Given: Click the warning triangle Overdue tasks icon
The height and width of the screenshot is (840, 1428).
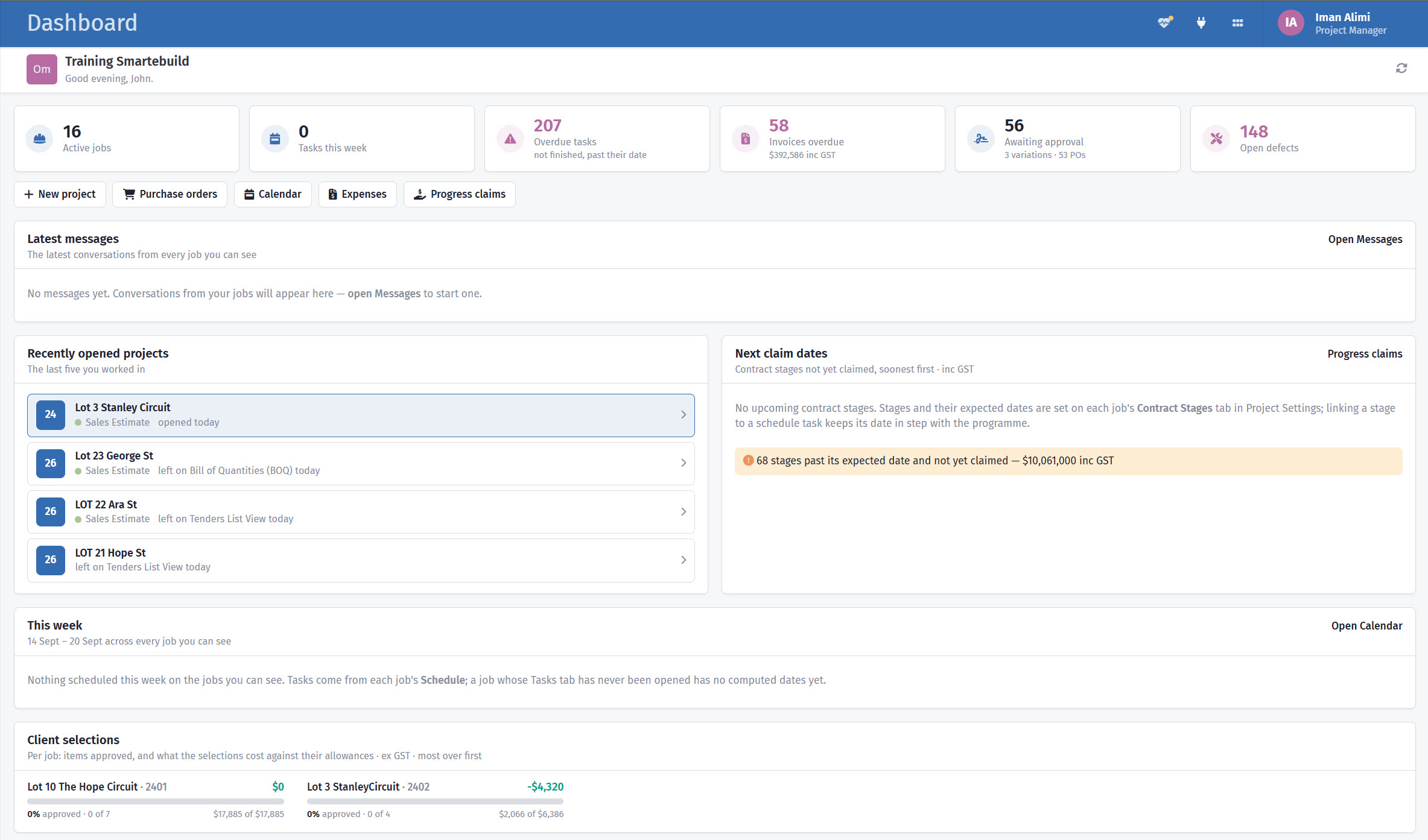Looking at the screenshot, I should click(510, 139).
